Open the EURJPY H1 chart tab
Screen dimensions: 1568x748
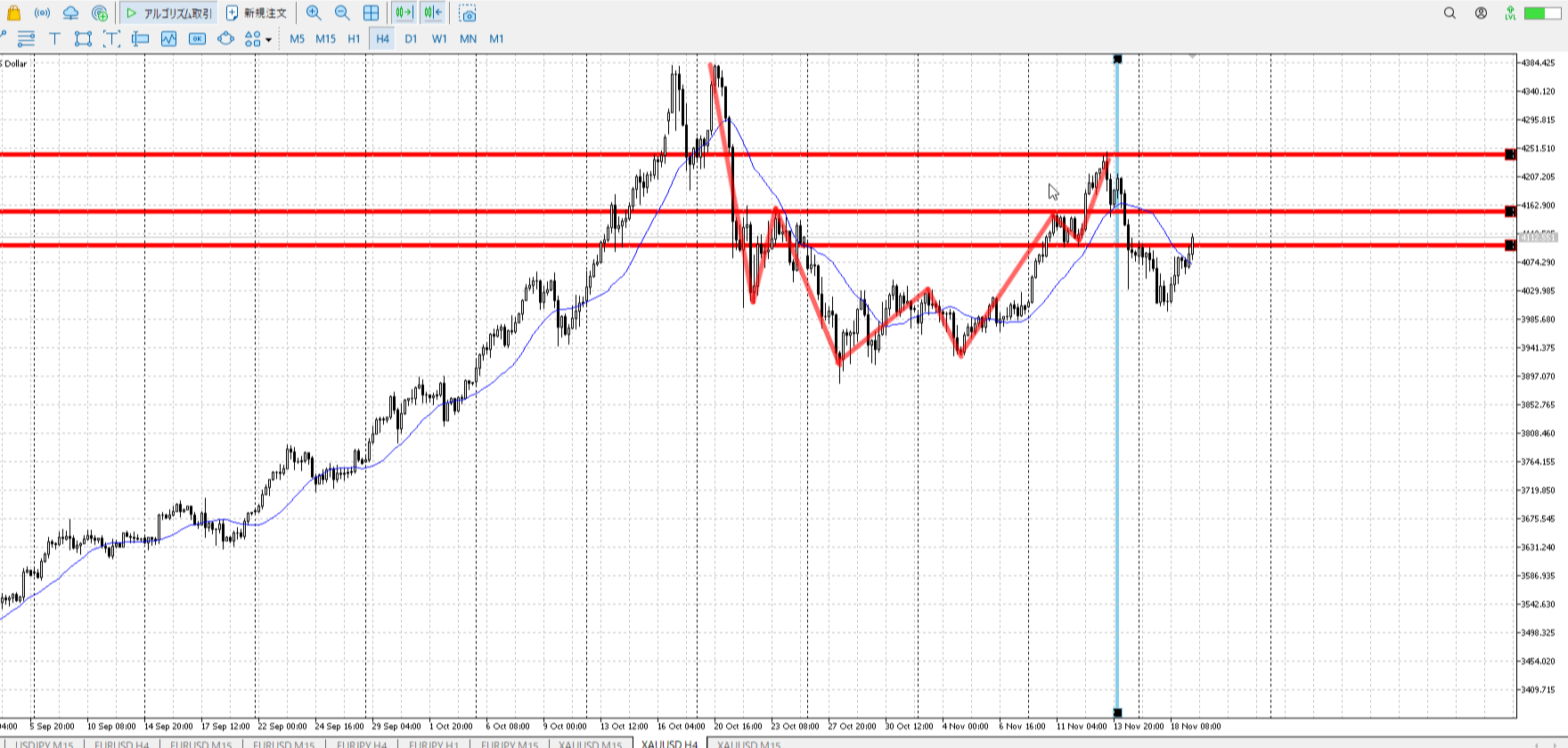[x=434, y=744]
